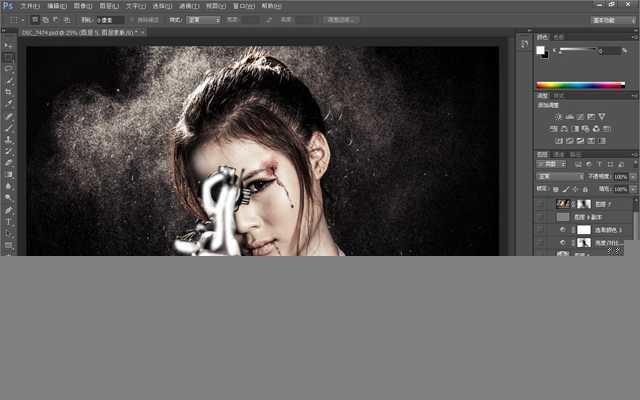640x400 pixels.
Task: Select the Horizontal Type tool
Action: [x=8, y=222]
